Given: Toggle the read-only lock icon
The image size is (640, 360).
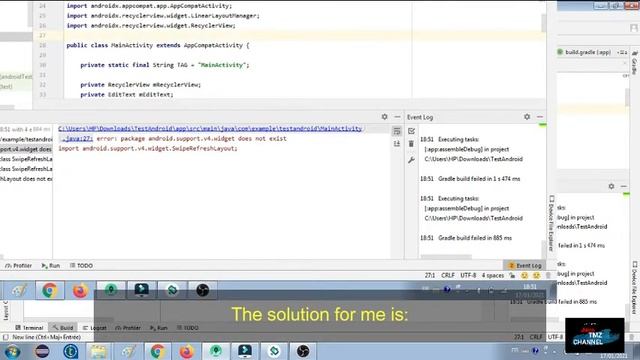Looking at the screenshot, I should 512,276.
